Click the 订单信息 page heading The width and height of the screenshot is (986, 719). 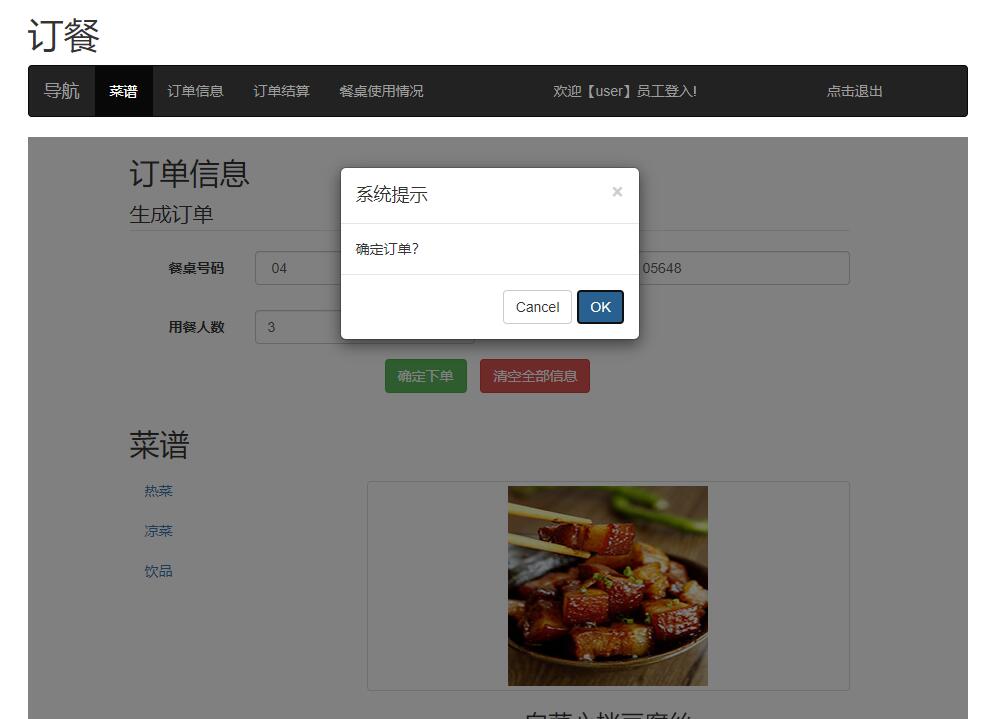[190, 174]
